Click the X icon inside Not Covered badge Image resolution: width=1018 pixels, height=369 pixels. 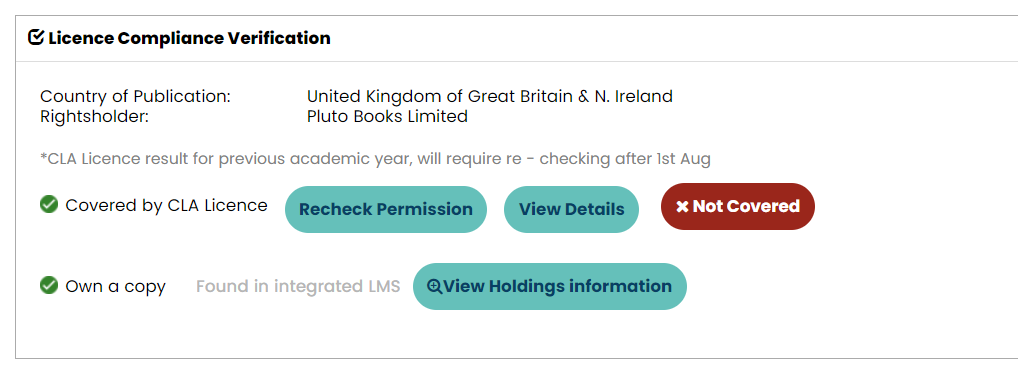coord(682,207)
